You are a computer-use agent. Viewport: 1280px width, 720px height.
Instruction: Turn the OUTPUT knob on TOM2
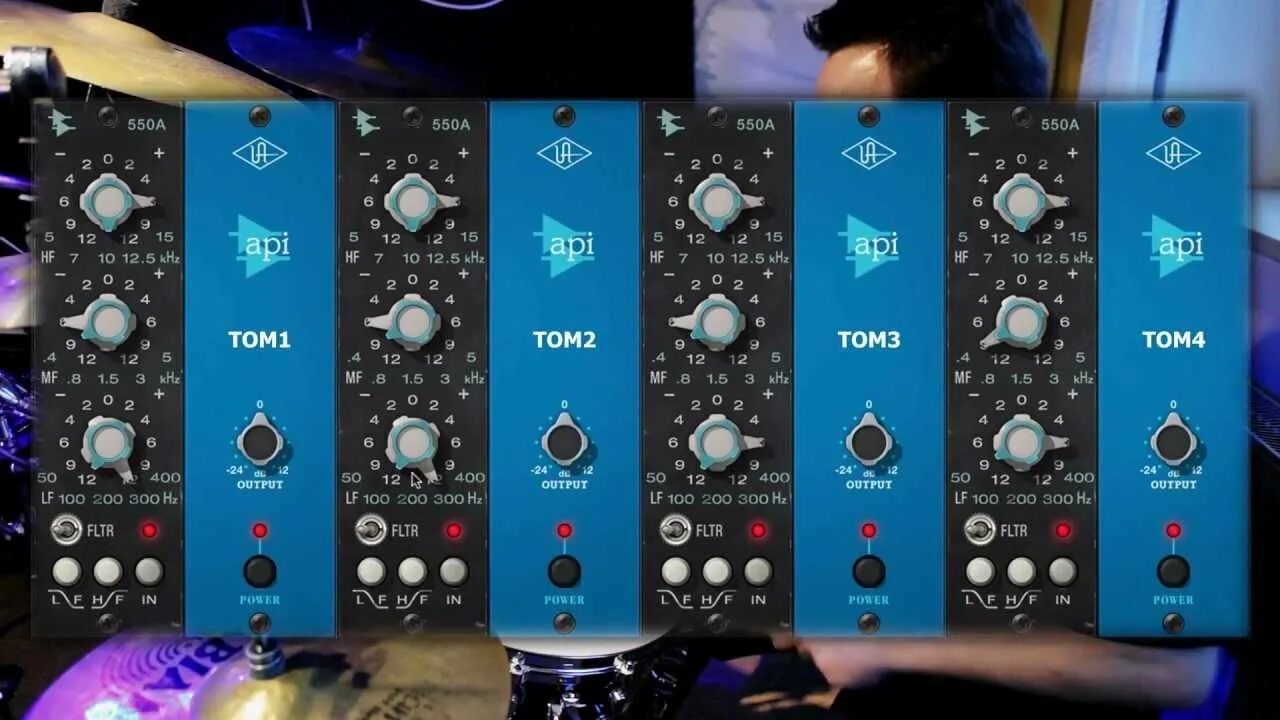click(x=565, y=443)
